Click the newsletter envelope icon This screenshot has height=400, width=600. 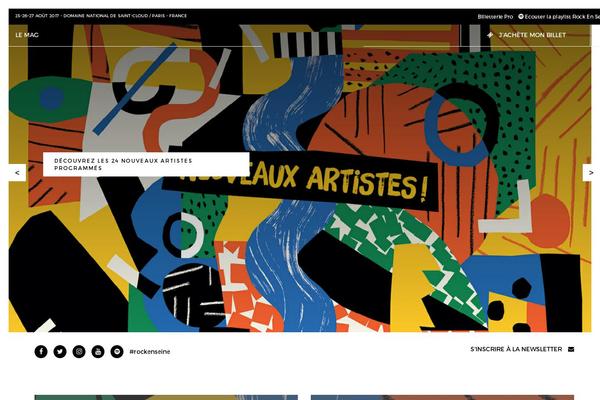pos(571,349)
